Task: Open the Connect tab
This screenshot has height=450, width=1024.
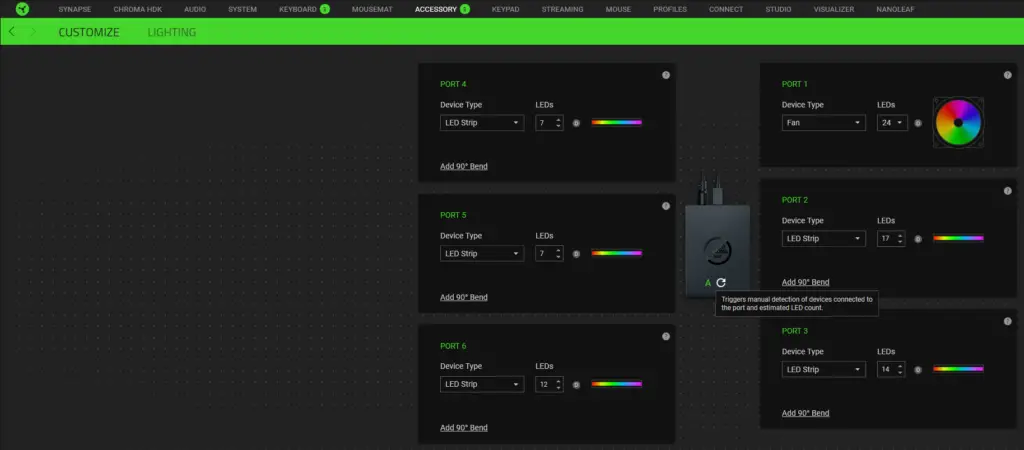Action: pos(726,9)
